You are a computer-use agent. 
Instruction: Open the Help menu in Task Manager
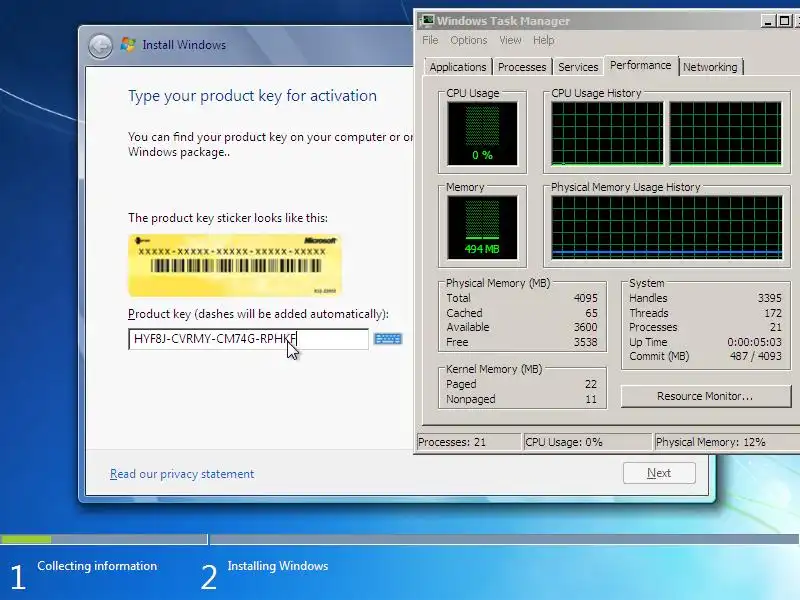543,40
